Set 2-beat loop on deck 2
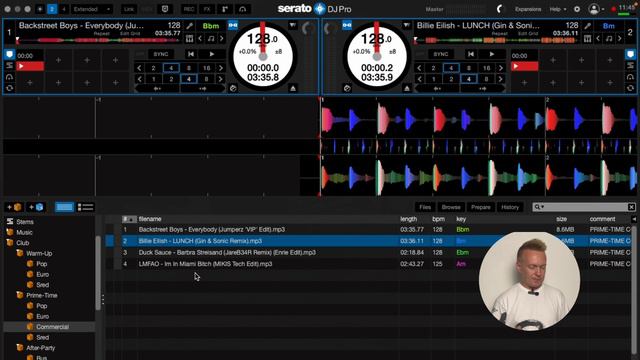 click(x=433, y=68)
